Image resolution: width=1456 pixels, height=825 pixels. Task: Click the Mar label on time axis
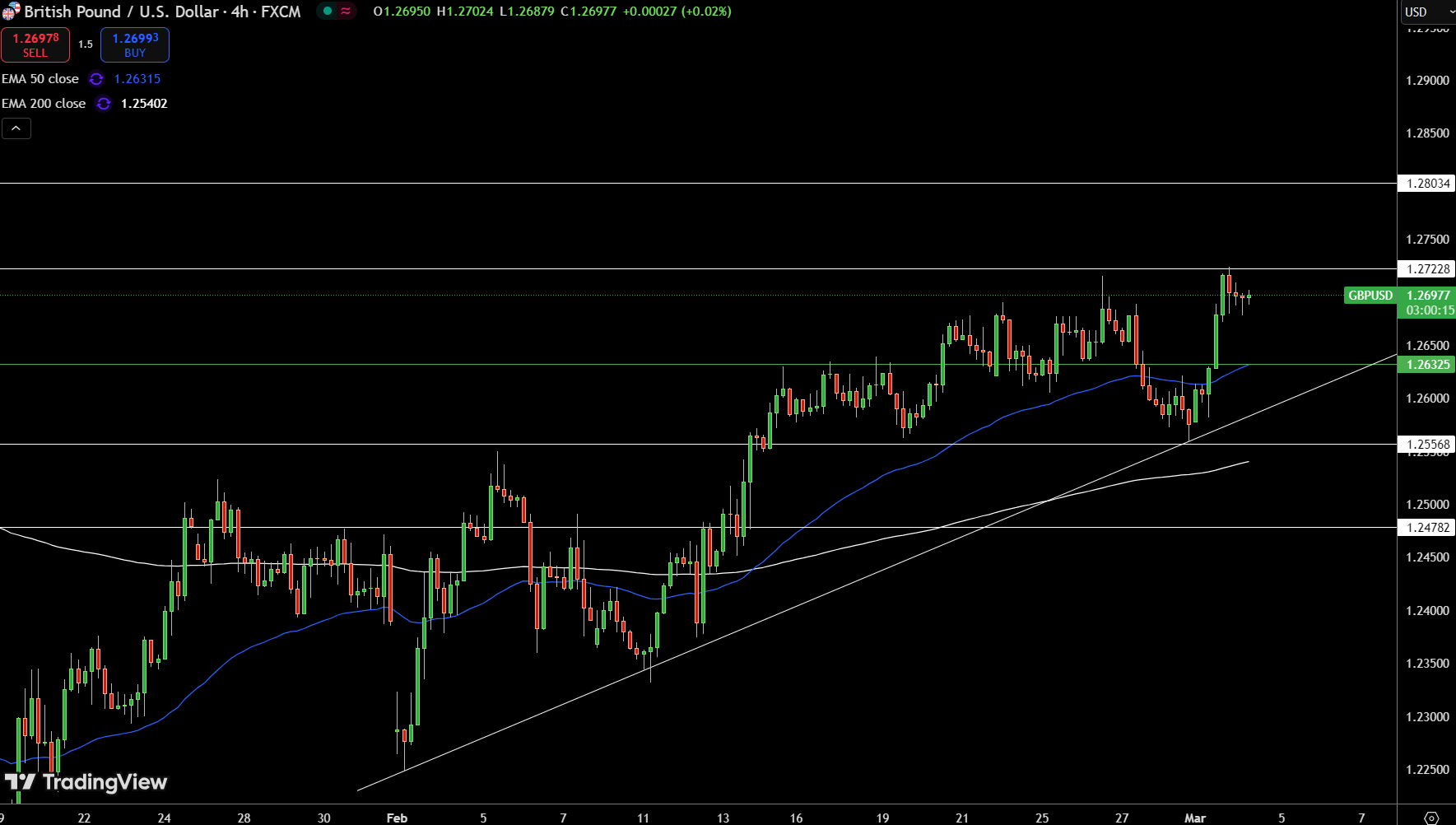[1195, 818]
